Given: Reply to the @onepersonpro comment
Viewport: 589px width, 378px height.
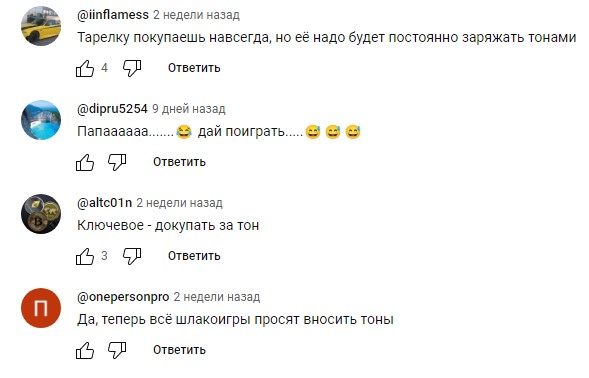Looking at the screenshot, I should click(179, 350).
